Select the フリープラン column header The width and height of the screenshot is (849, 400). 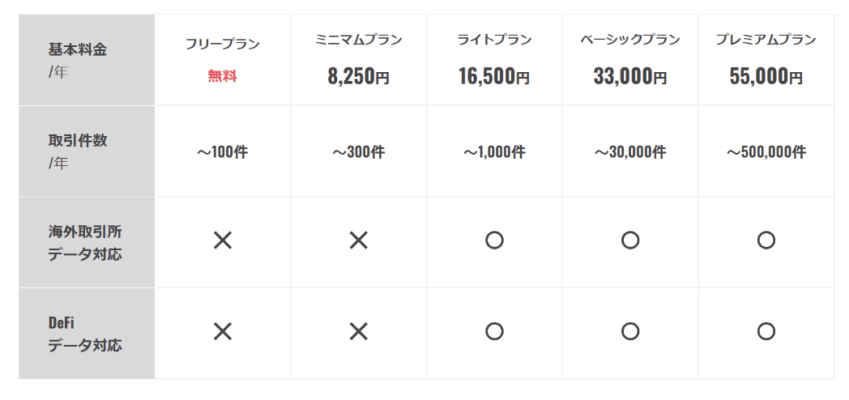click(223, 44)
